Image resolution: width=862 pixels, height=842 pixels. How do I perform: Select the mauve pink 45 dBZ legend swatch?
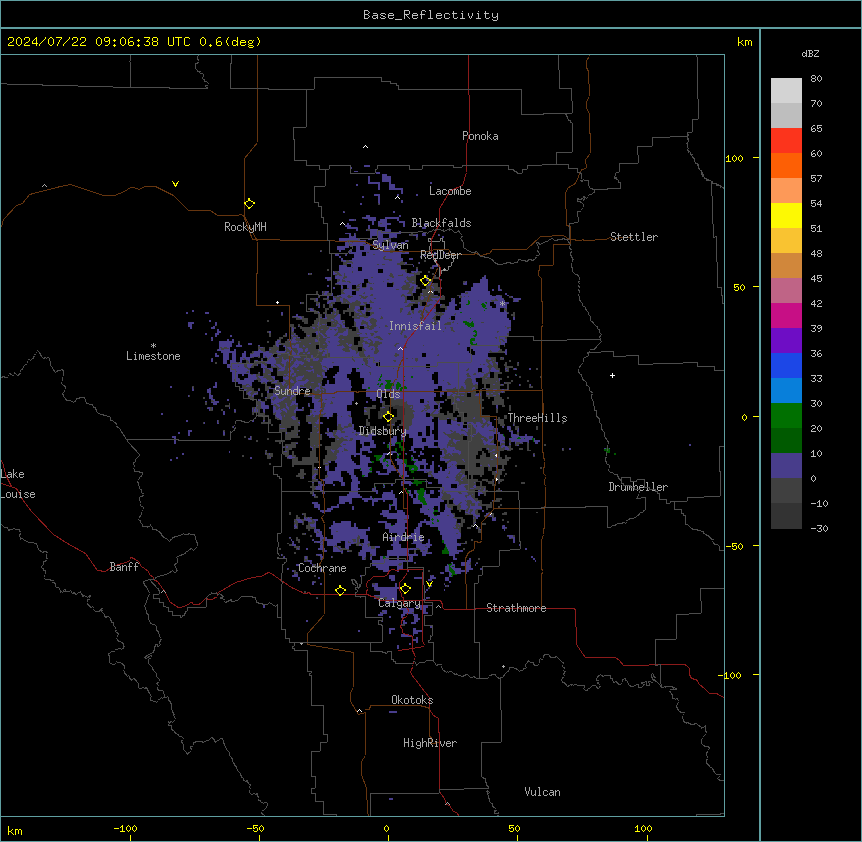click(x=786, y=290)
